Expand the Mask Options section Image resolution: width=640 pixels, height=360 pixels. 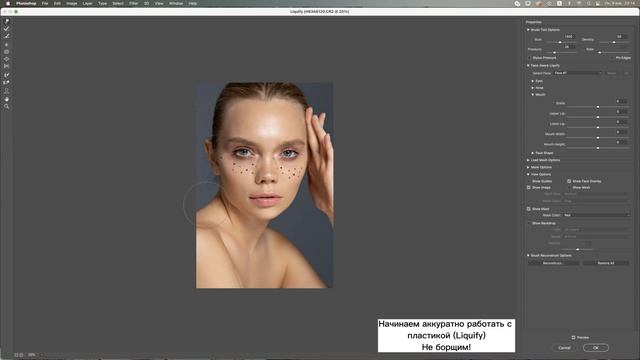click(528, 167)
